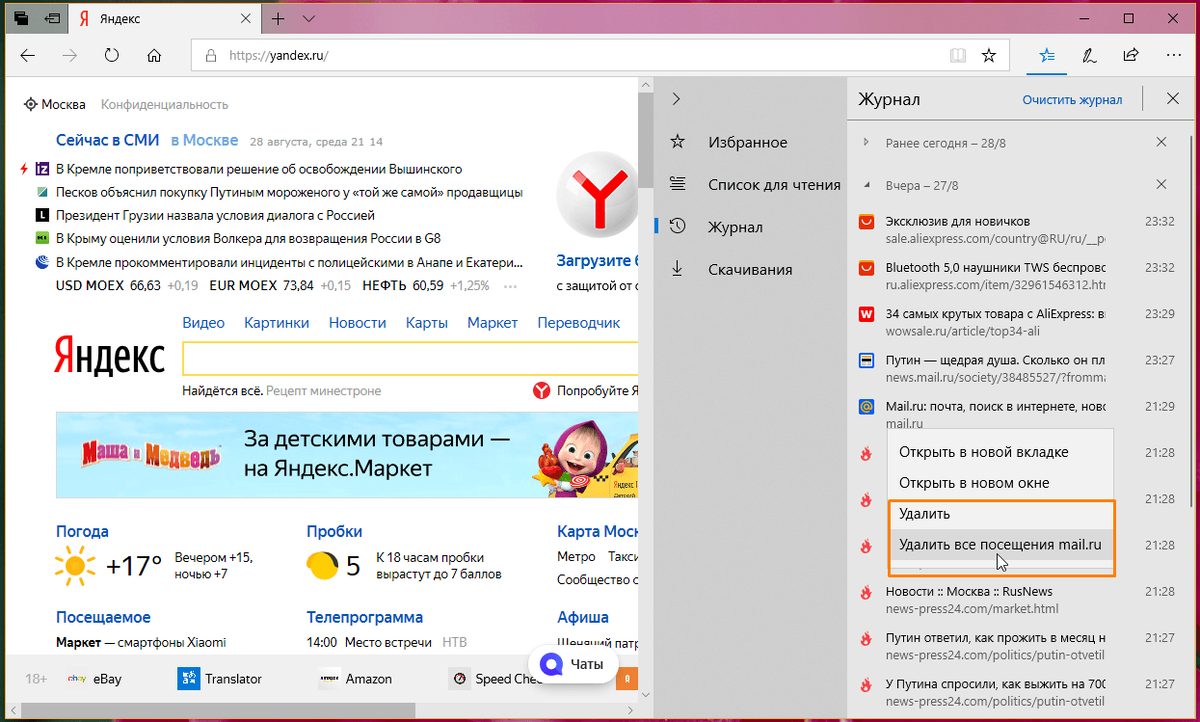Screen dimensions: 1200x722
Task: Open Reading view book icon
Action: click(x=958, y=55)
